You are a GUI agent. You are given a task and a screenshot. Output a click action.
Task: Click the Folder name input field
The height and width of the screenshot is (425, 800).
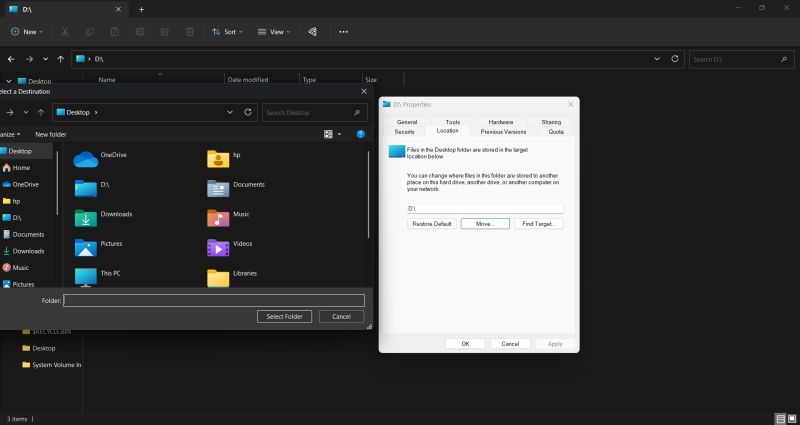pos(214,300)
